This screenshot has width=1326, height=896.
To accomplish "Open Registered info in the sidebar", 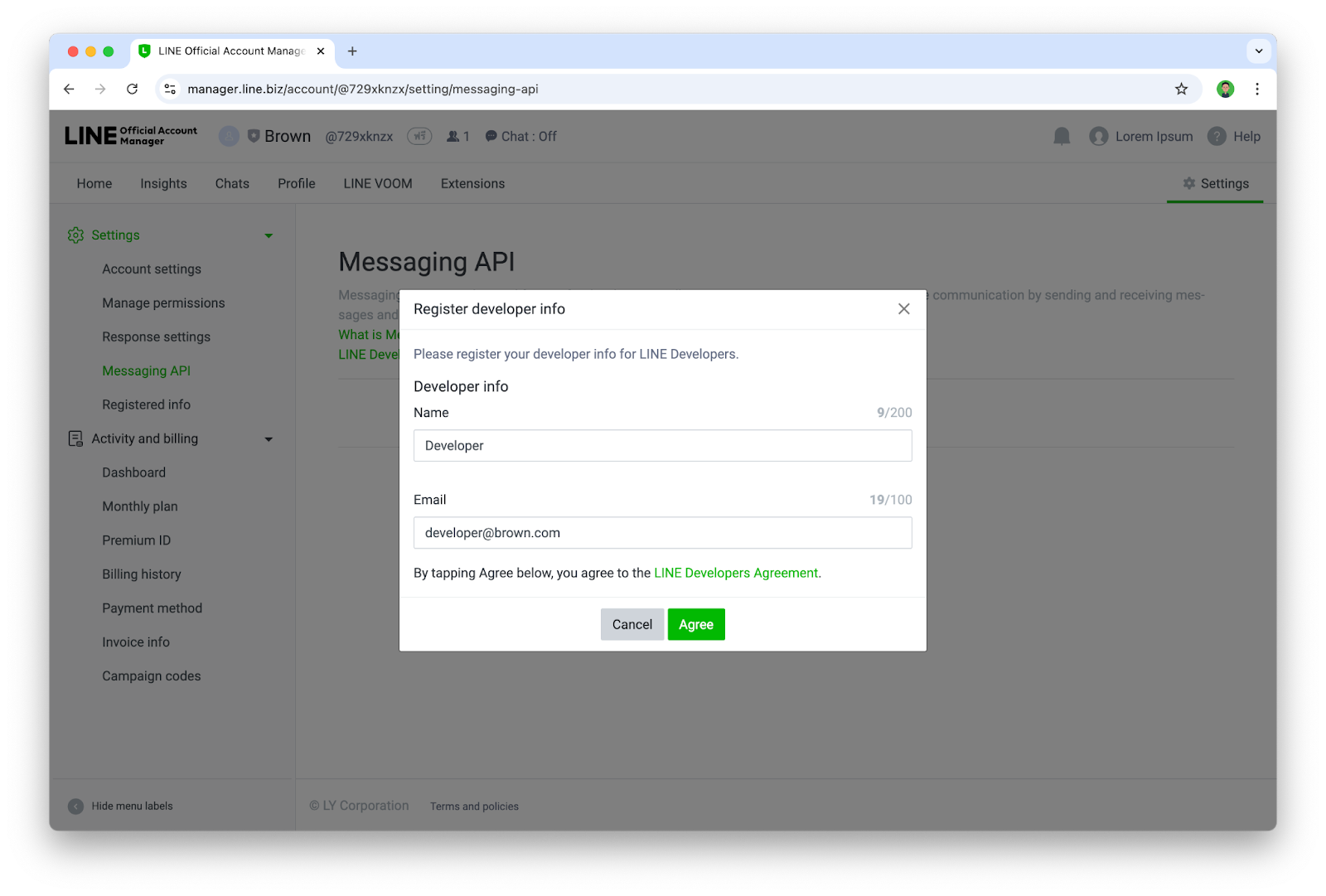I will (x=146, y=404).
